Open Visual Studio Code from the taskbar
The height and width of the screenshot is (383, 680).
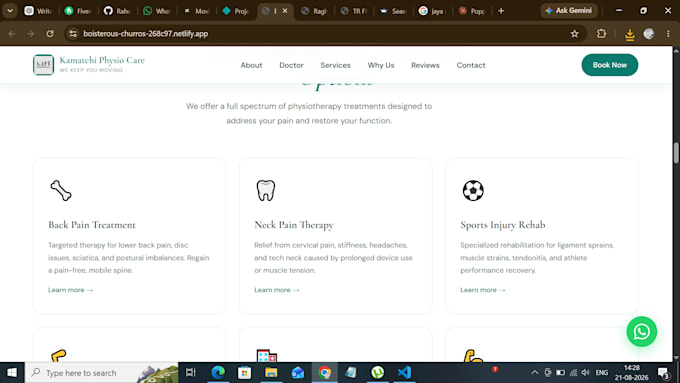(x=404, y=372)
